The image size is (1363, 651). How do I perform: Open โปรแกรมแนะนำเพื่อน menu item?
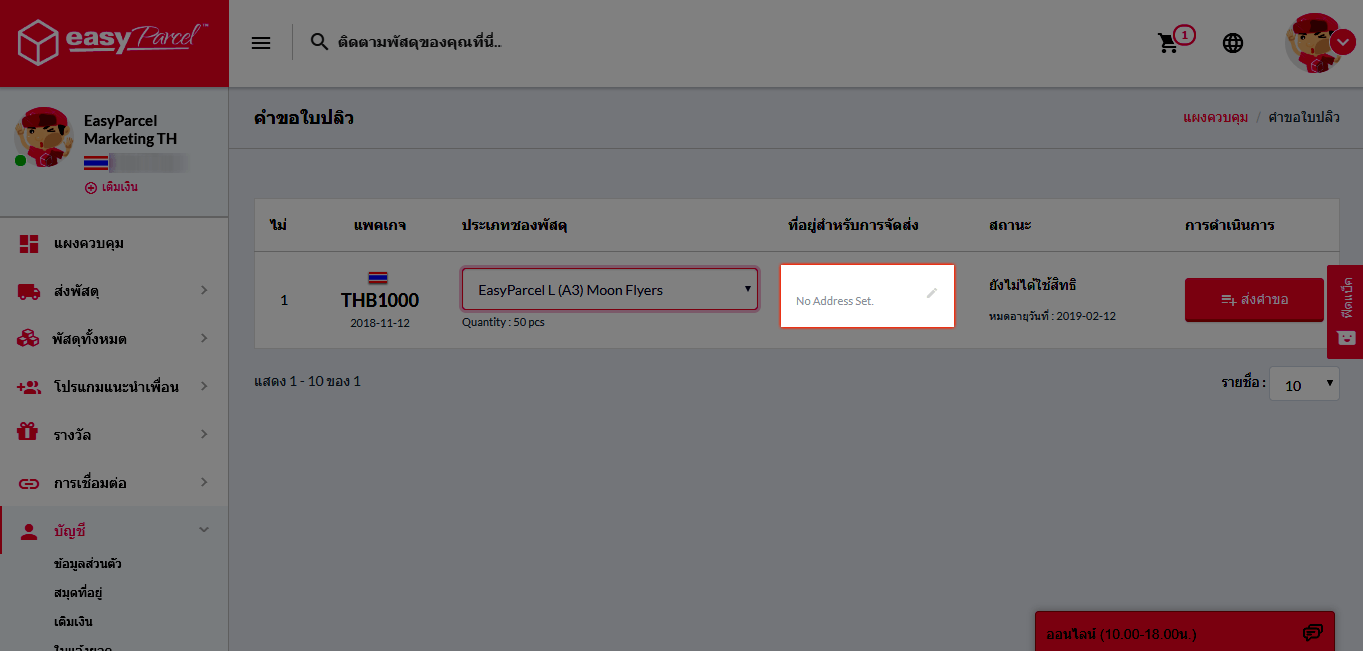pyautogui.click(x=116, y=387)
